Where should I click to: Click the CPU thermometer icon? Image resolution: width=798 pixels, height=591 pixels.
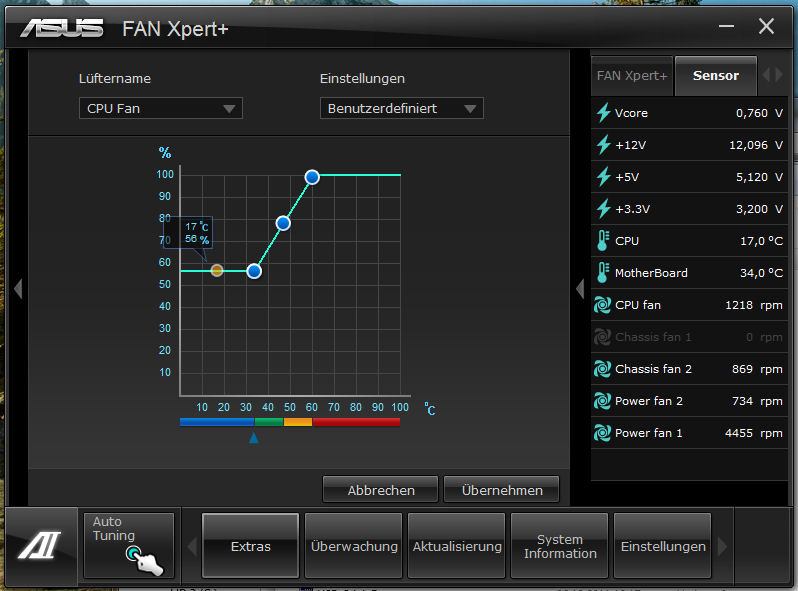coord(603,241)
